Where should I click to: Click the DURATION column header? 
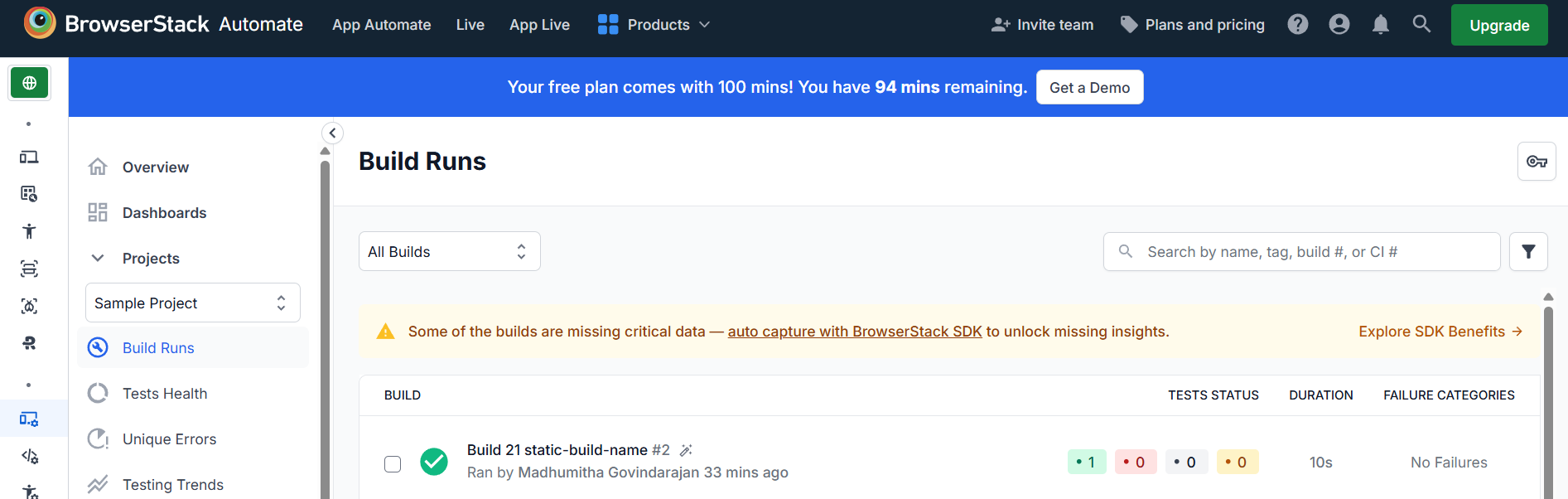1321,395
